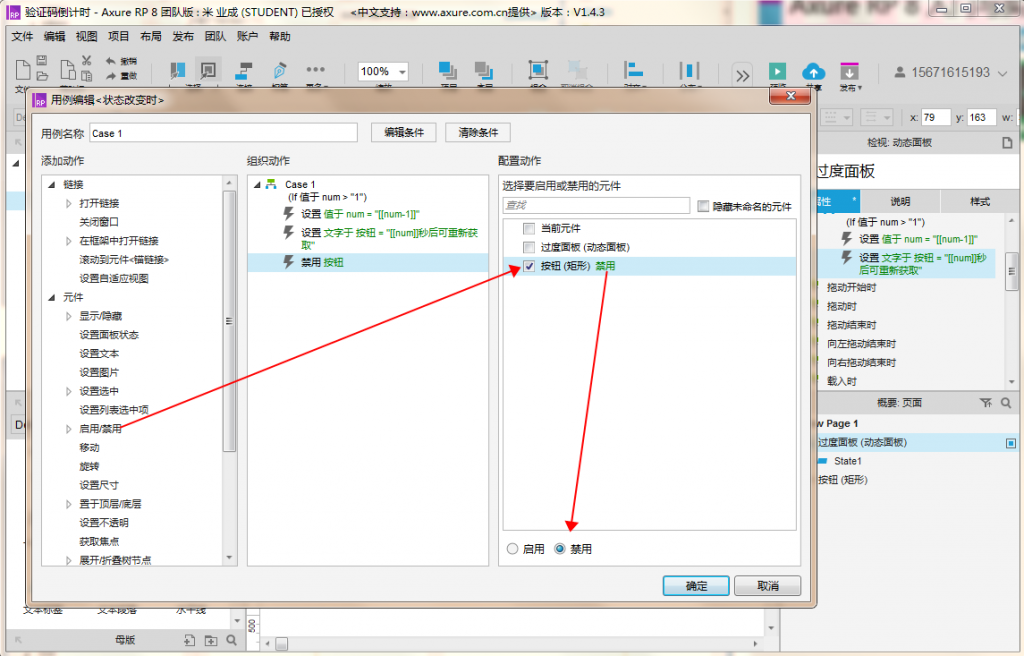Click the search icon in Masters panel
The height and width of the screenshot is (656, 1024).
[x=231, y=640]
